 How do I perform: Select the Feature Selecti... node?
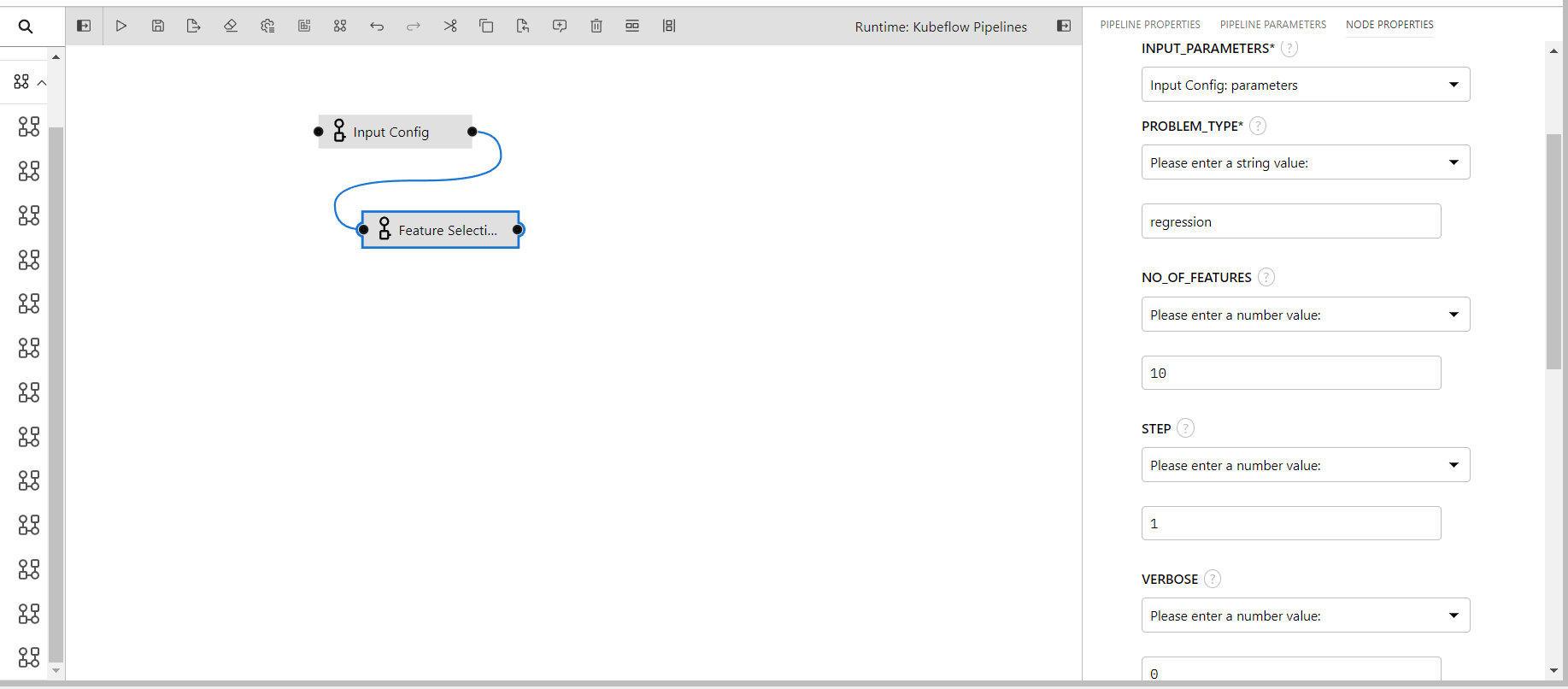[440, 230]
